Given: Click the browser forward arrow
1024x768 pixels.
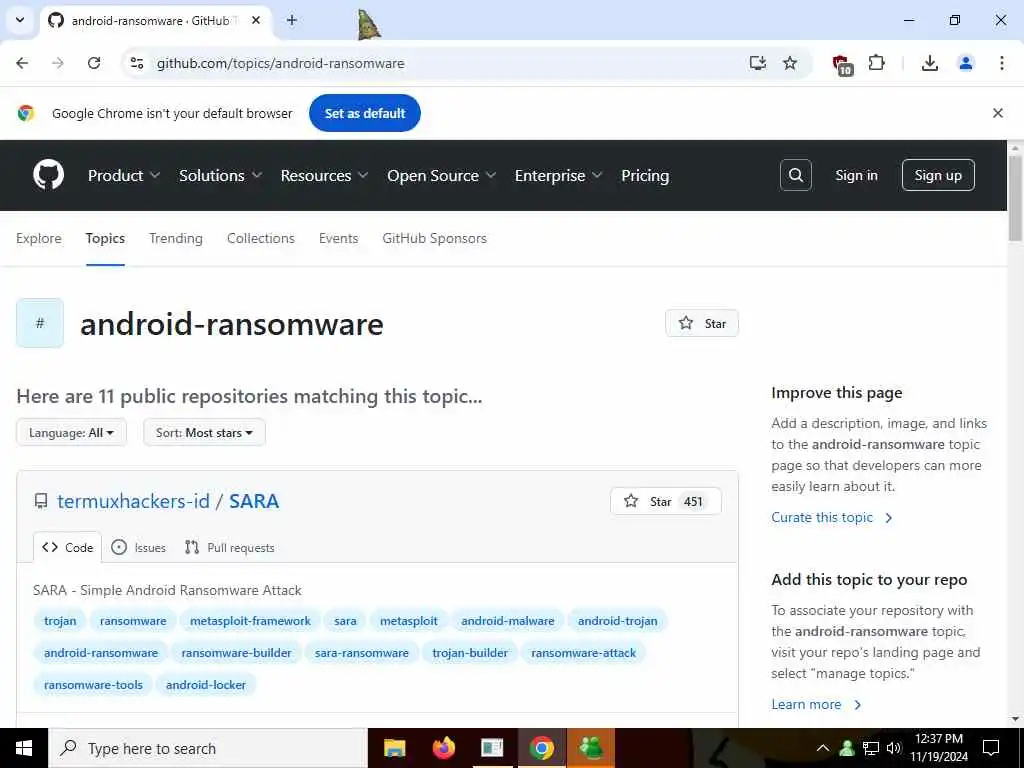Looking at the screenshot, I should (58, 63).
